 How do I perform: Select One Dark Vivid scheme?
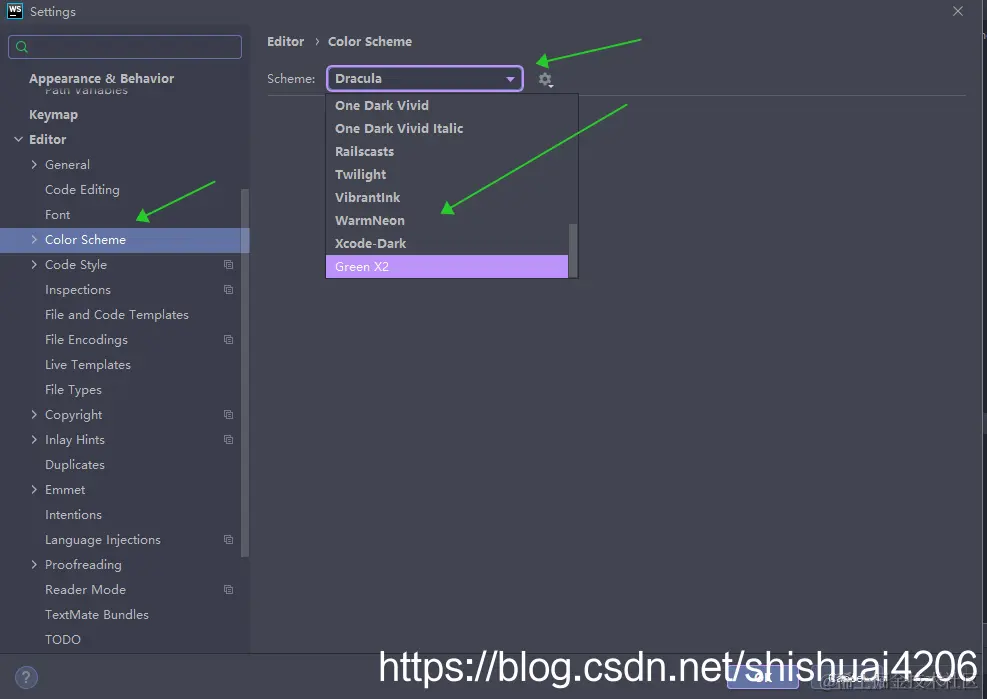click(447, 106)
